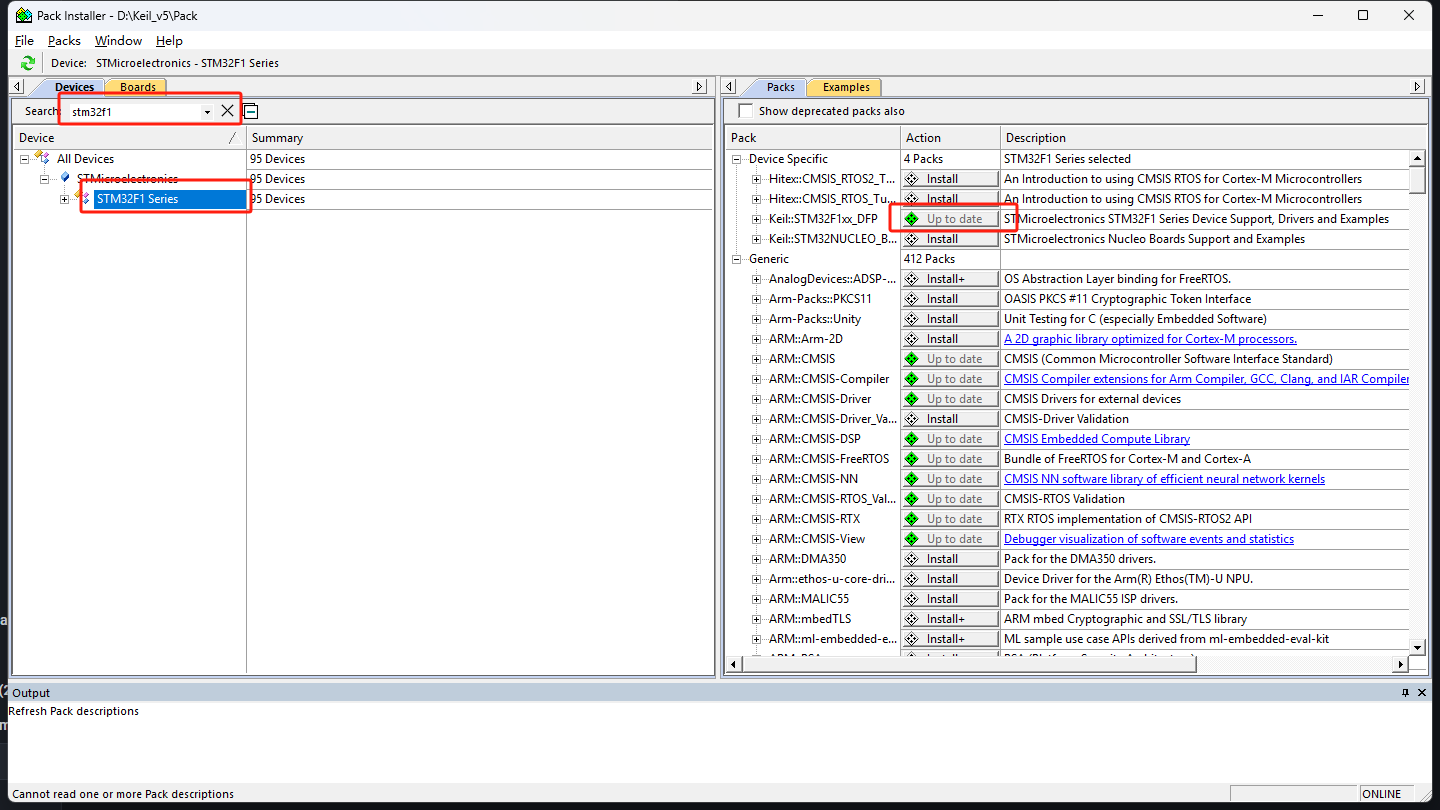Click the Pack column header
This screenshot has height=810, width=1440.
click(813, 138)
